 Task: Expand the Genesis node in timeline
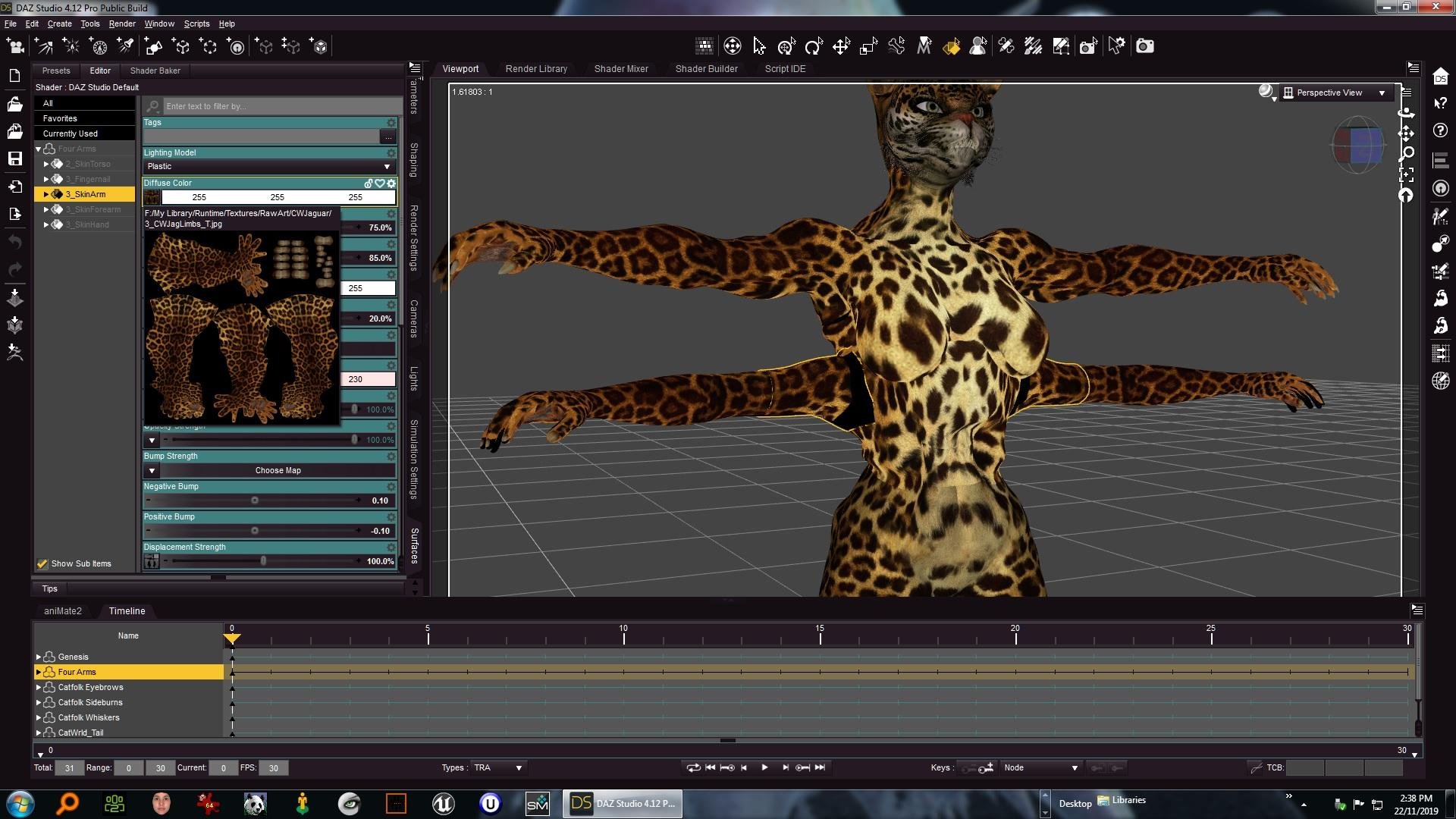tap(39, 657)
